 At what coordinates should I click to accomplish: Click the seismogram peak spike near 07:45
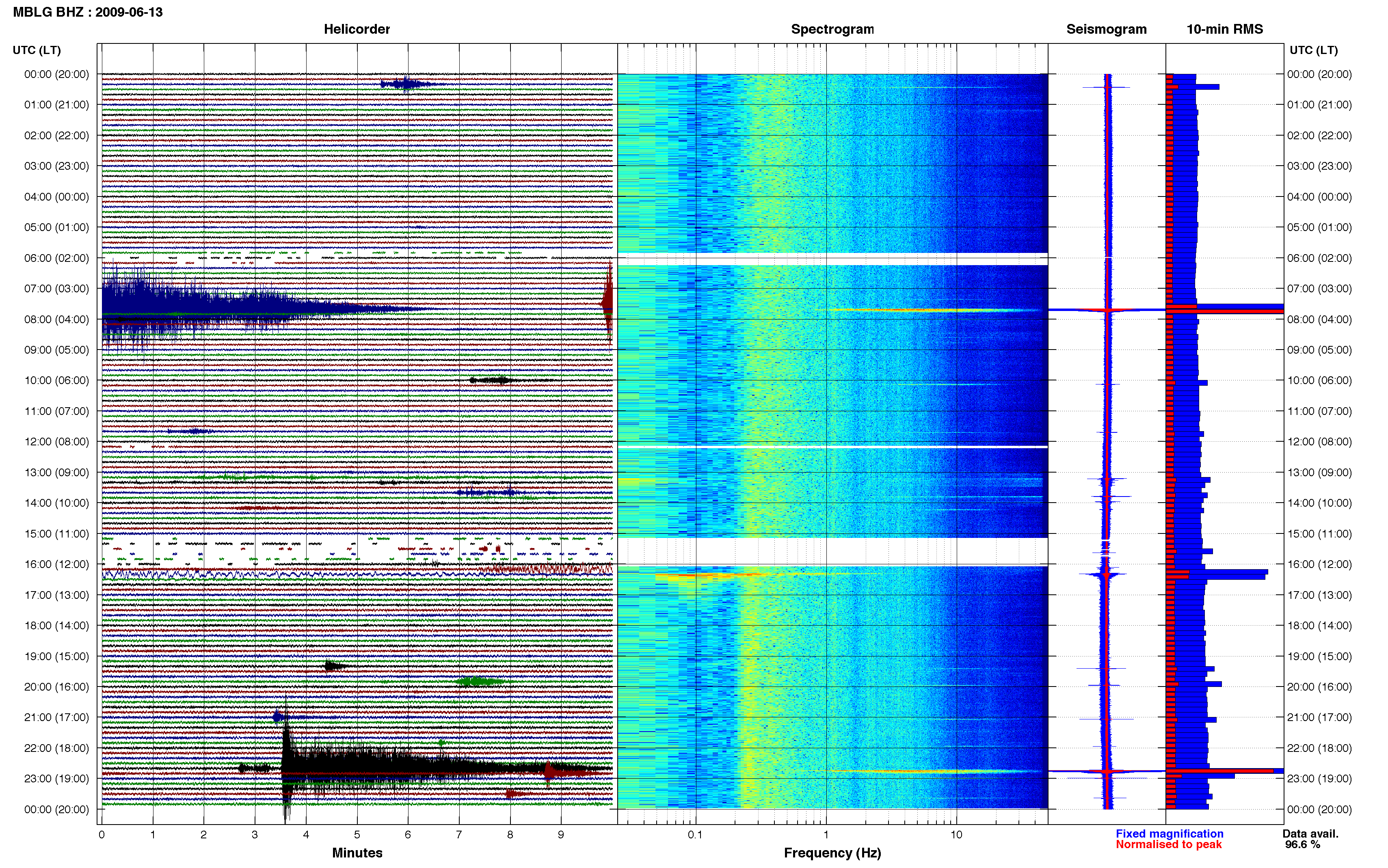[1107, 310]
